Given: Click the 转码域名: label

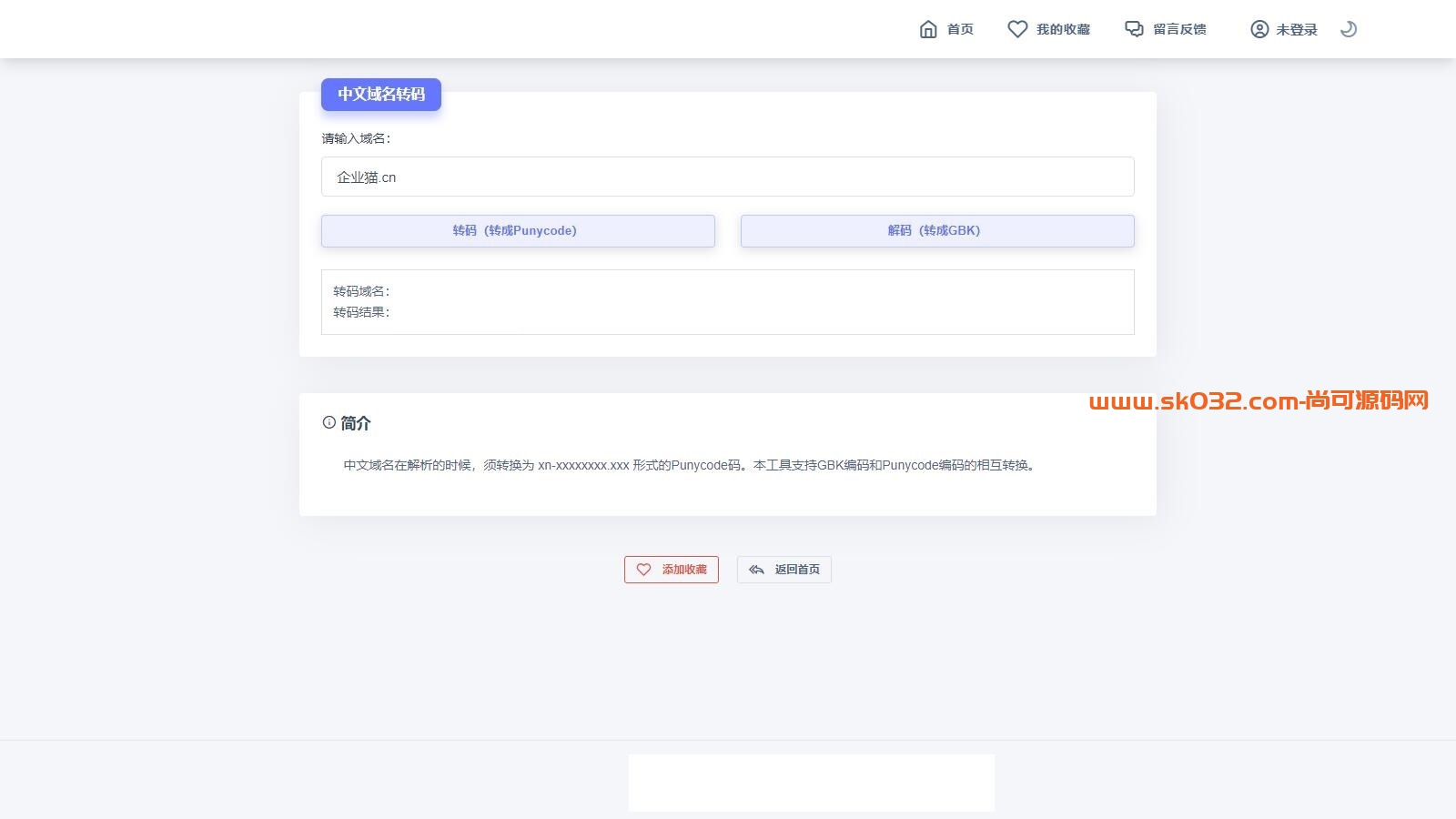Looking at the screenshot, I should pos(361,291).
